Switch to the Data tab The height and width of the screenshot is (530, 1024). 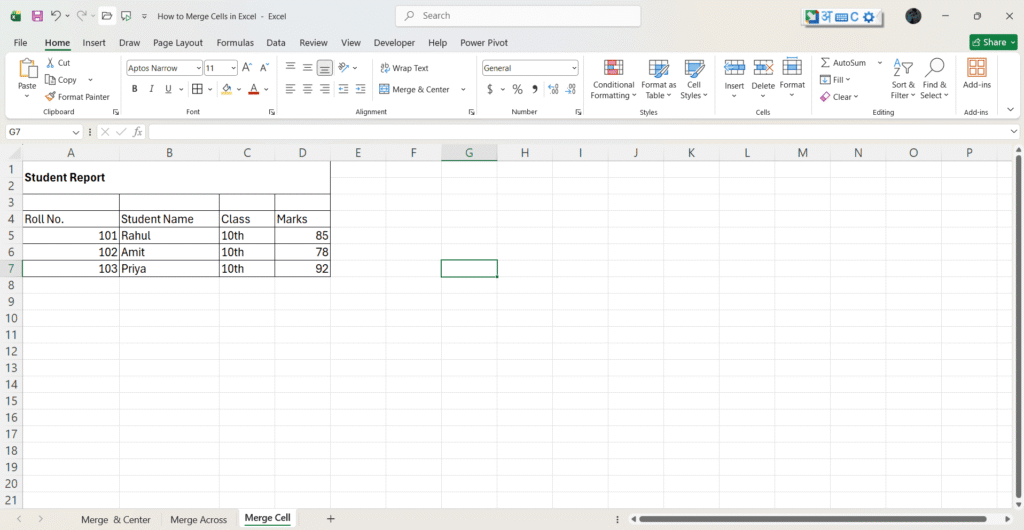(x=276, y=42)
